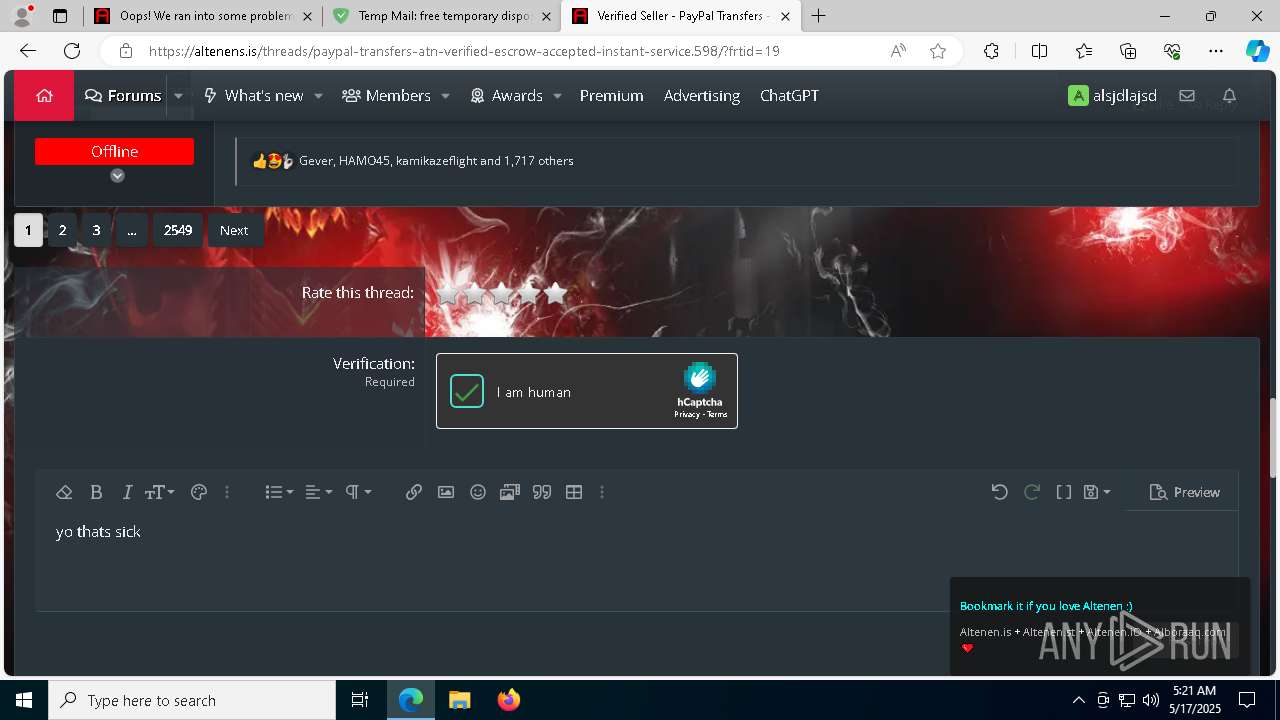Open the hCaptcha Privacy link
The width and height of the screenshot is (1280, 720).
pos(686,414)
